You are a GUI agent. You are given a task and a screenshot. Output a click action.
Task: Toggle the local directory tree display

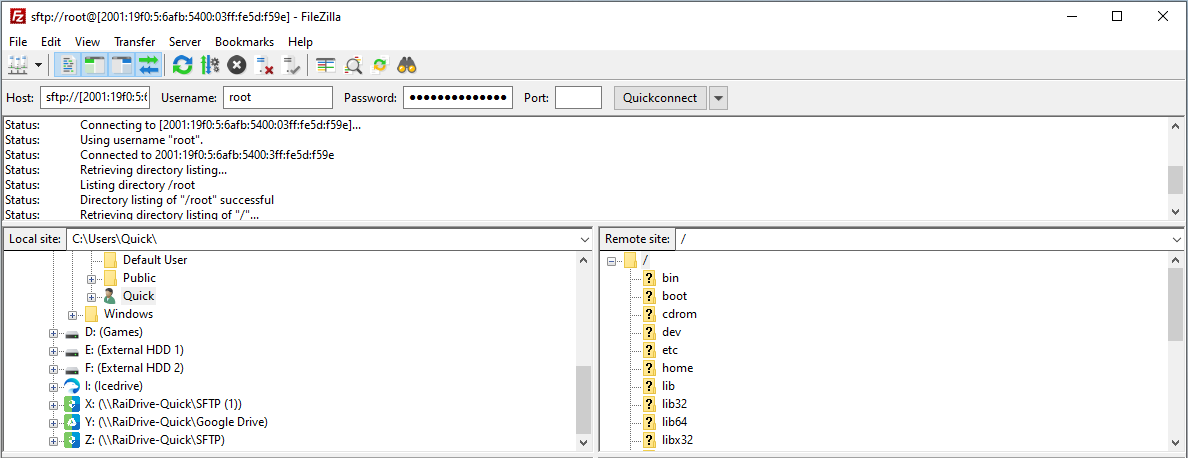95,65
